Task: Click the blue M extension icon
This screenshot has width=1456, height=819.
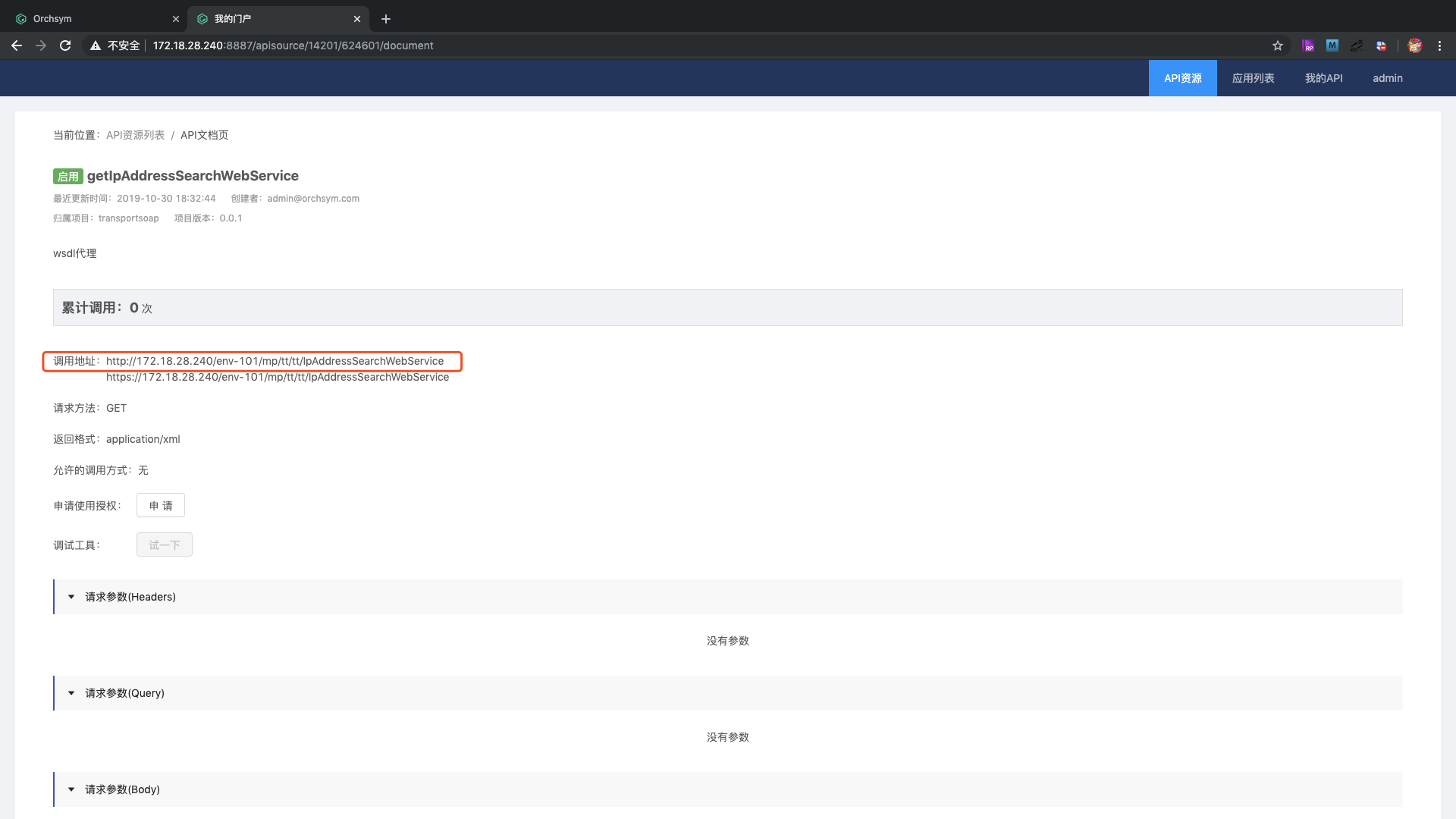Action: click(1332, 45)
